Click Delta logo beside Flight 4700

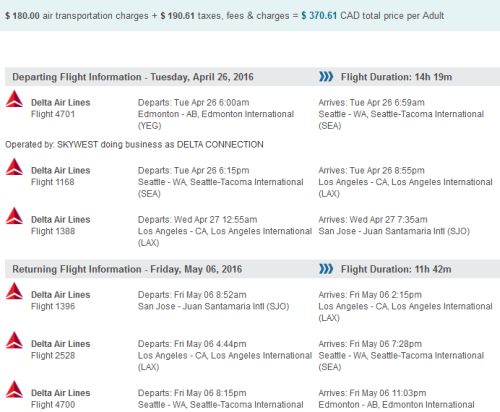coord(14,389)
